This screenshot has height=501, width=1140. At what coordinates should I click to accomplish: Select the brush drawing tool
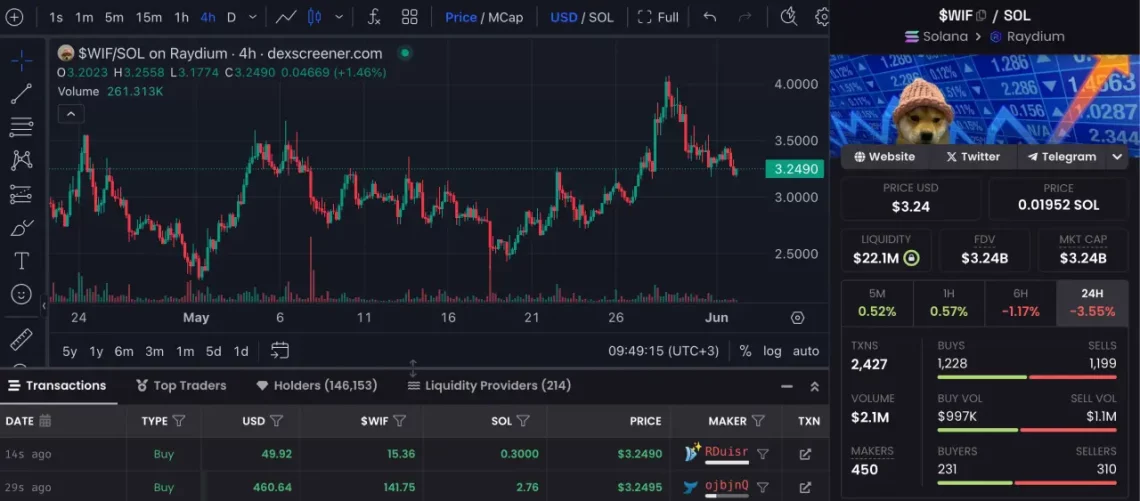[21, 228]
